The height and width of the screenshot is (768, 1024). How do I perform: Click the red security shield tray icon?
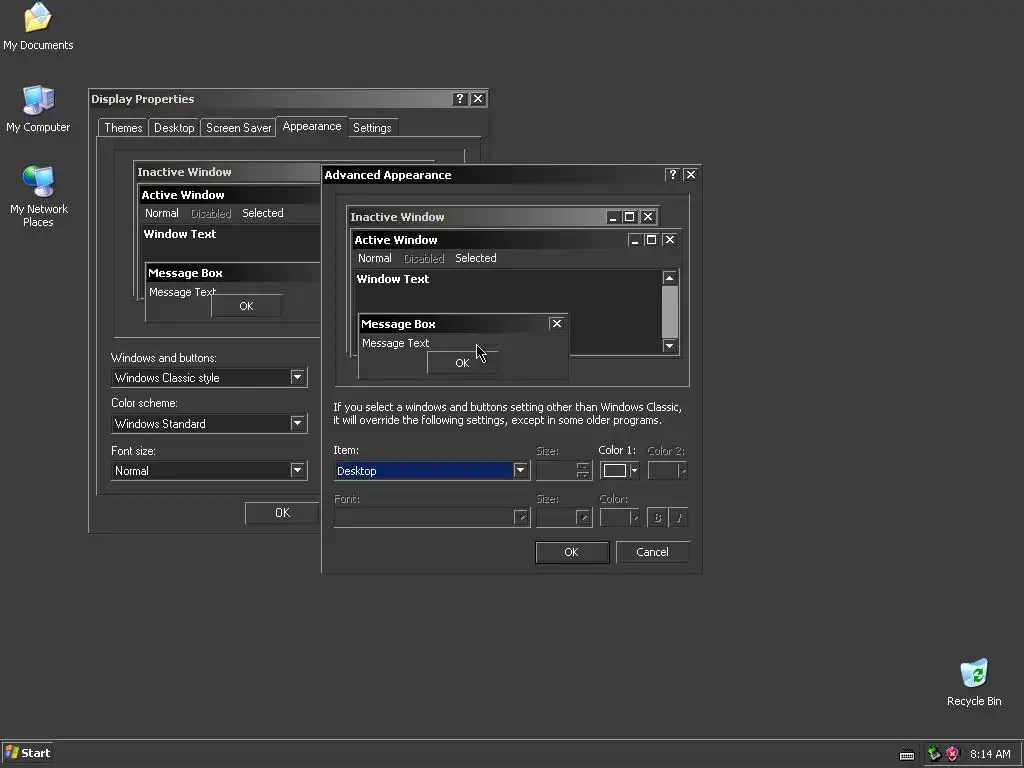tap(953, 754)
